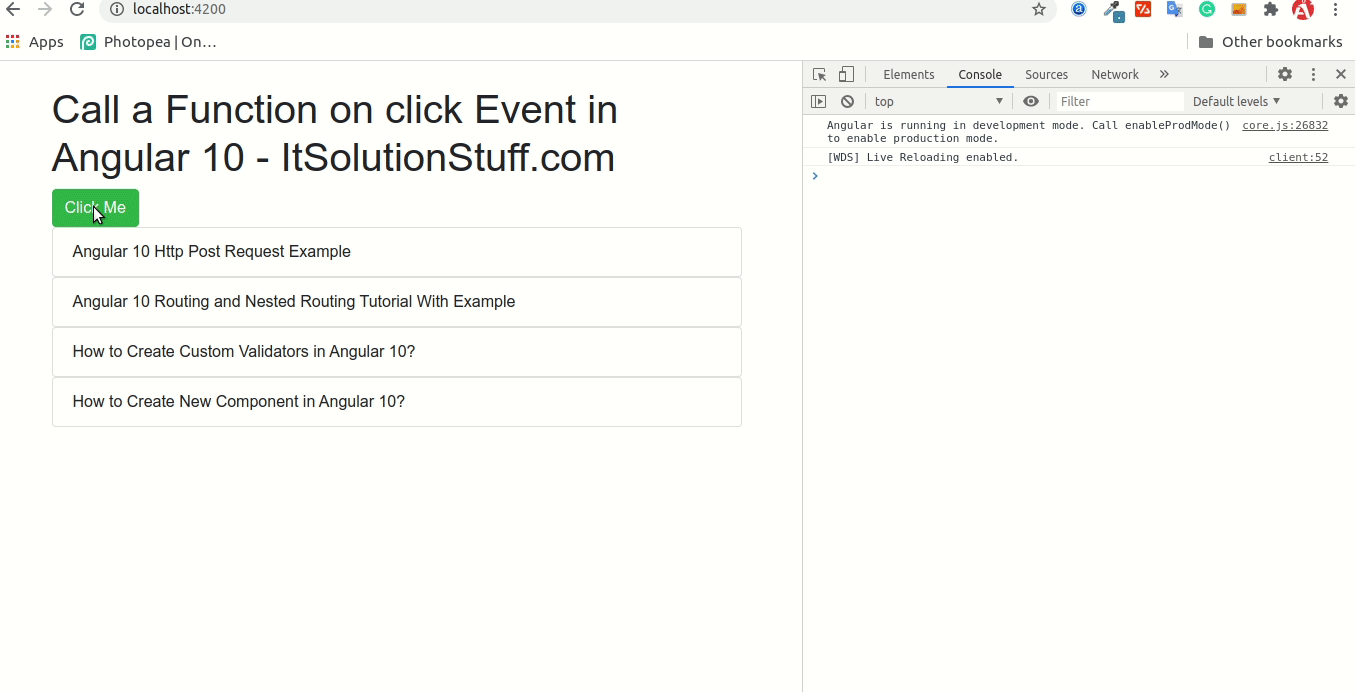Click the Grammarly extension icon
The height and width of the screenshot is (692, 1355).
point(1207,9)
